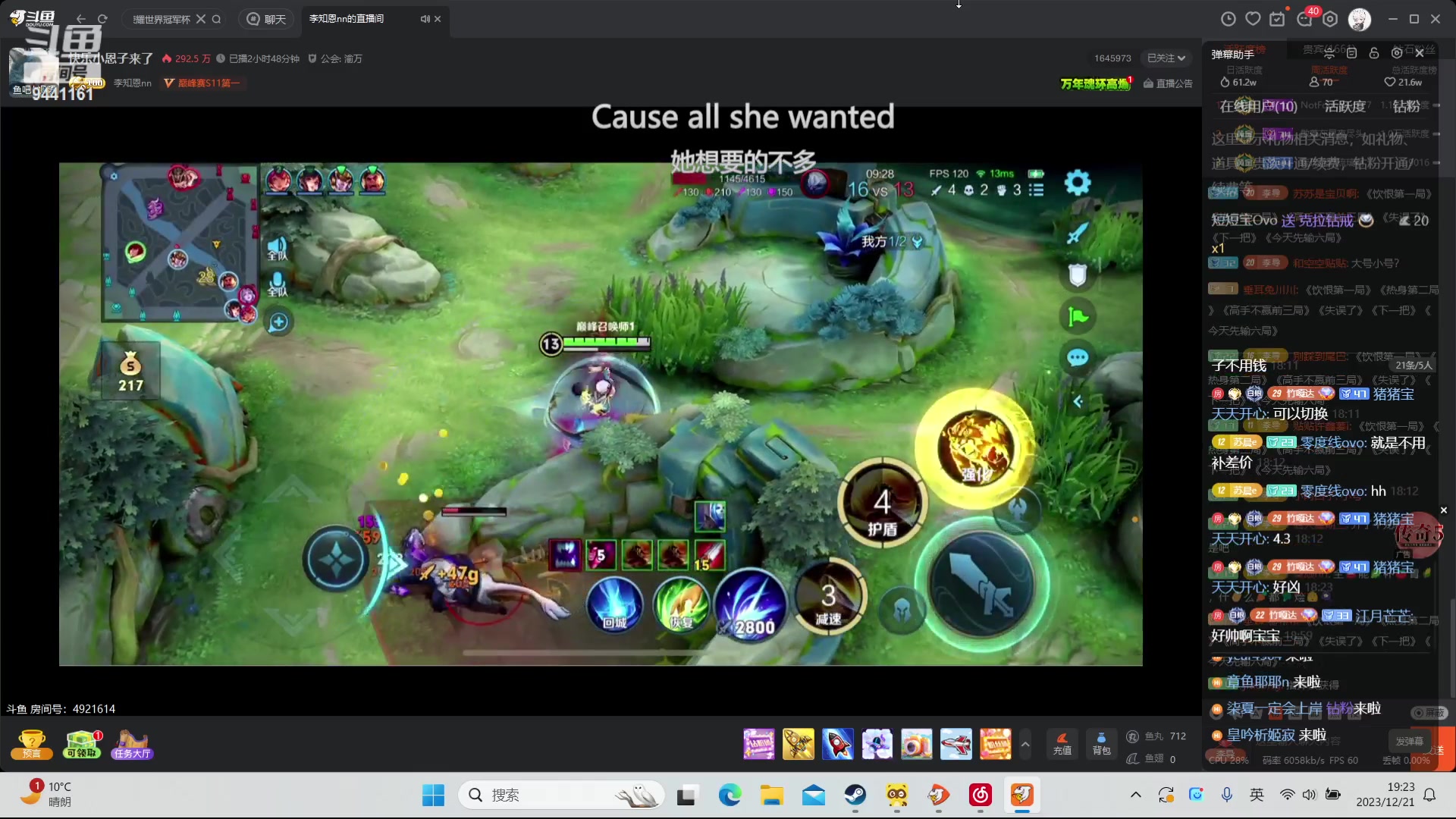1456x819 pixels.
Task: Open in-game shop gold 217
Action: point(130,372)
